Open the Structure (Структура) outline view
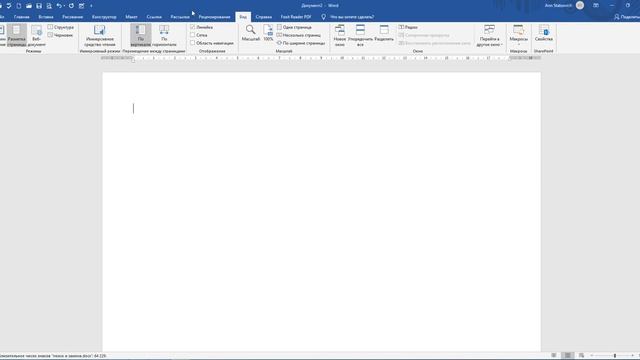Screen dimensions: 640x360 60,27
